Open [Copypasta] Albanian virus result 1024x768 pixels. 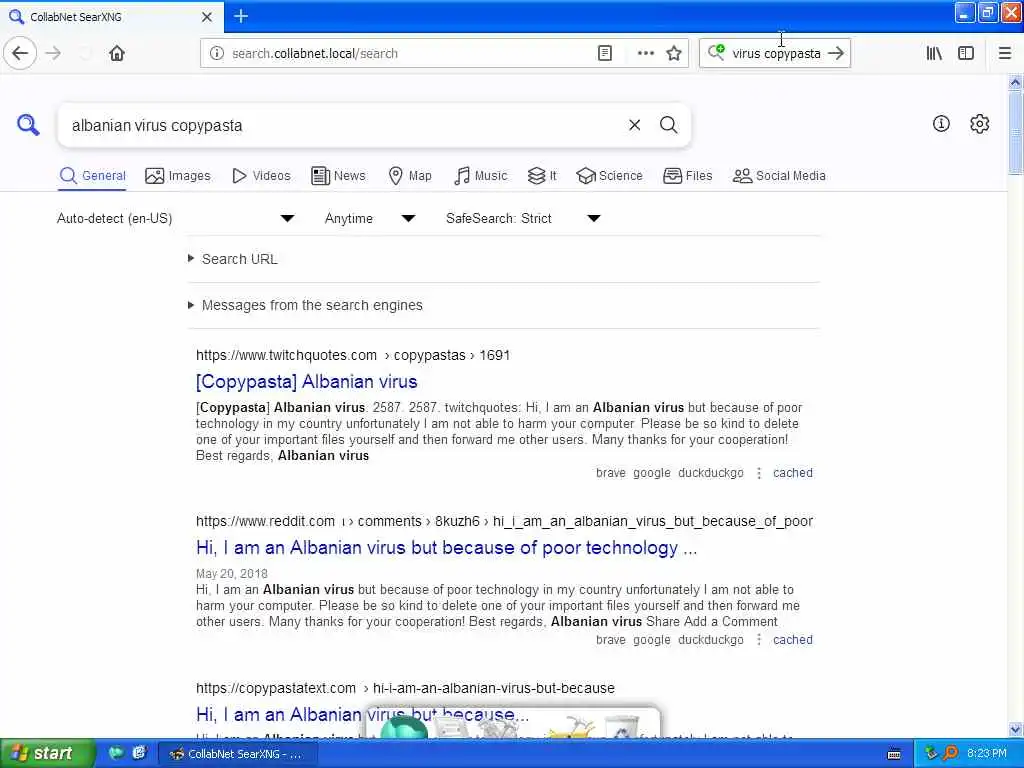tap(306, 381)
